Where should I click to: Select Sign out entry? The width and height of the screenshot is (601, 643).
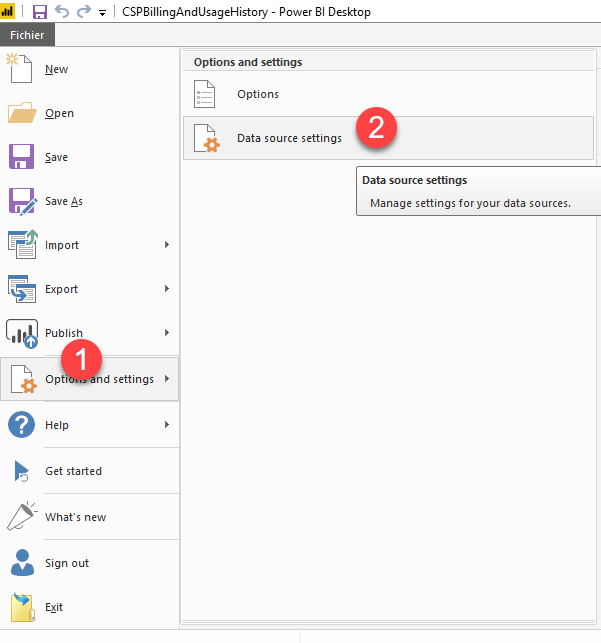point(67,563)
